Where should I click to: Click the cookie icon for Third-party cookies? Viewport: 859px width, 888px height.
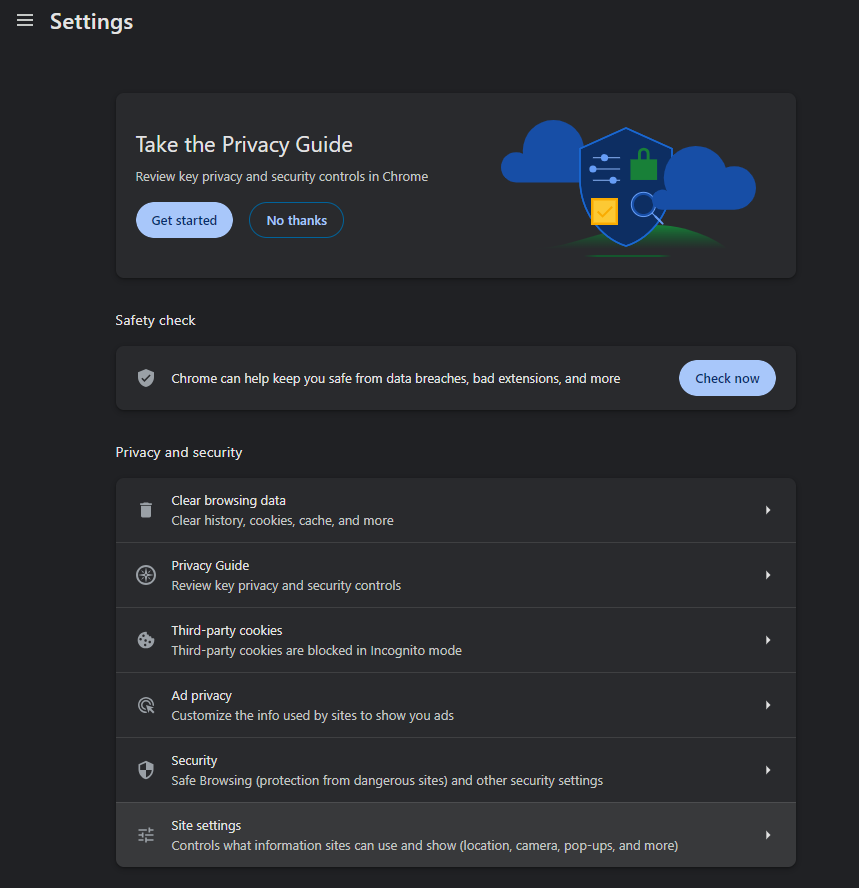[146, 640]
